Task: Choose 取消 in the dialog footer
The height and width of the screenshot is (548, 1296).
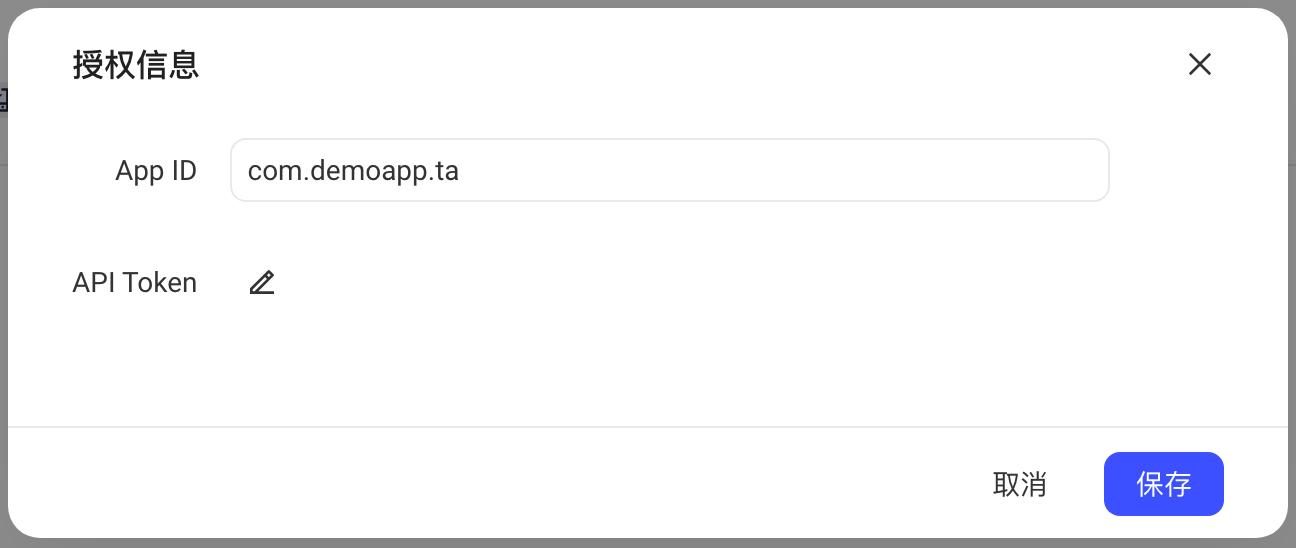Action: click(1020, 484)
